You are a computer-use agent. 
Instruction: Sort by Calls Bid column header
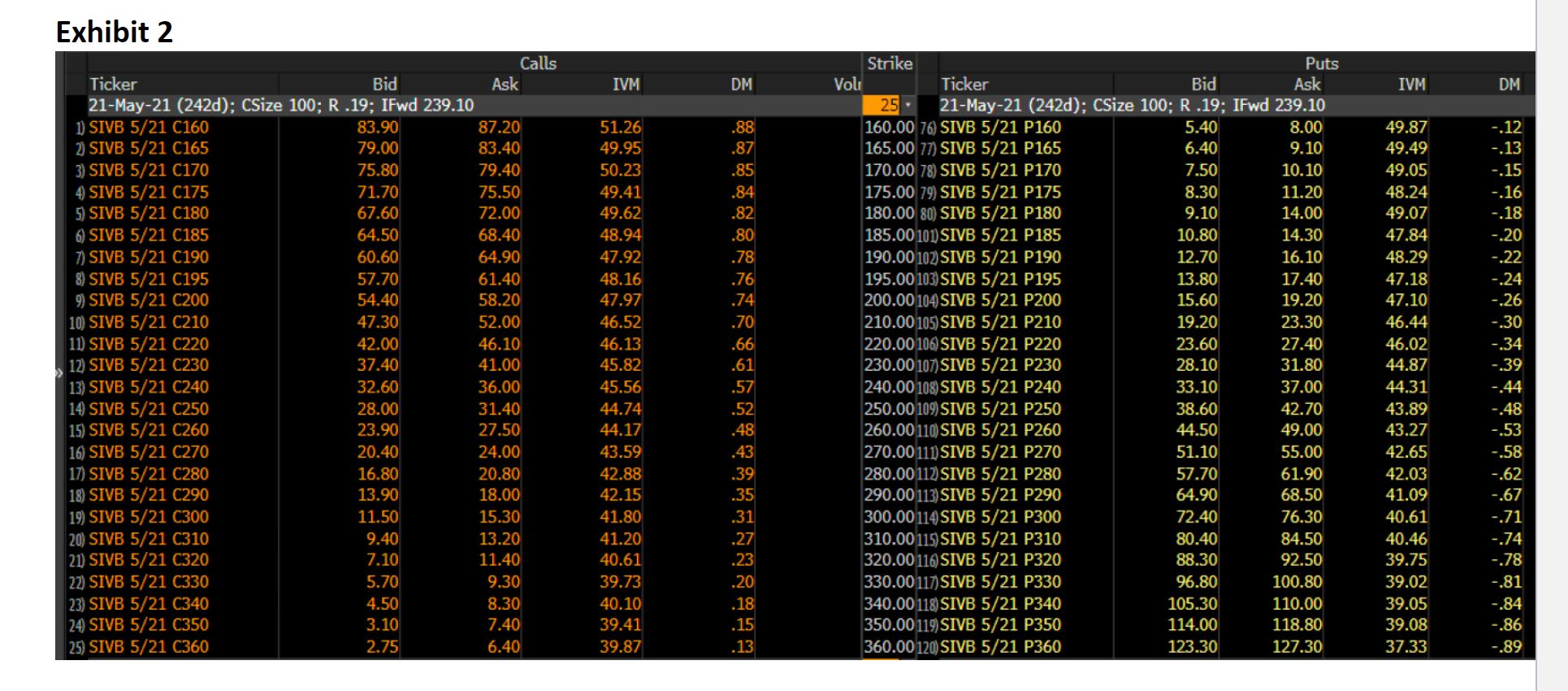pyautogui.click(x=384, y=84)
